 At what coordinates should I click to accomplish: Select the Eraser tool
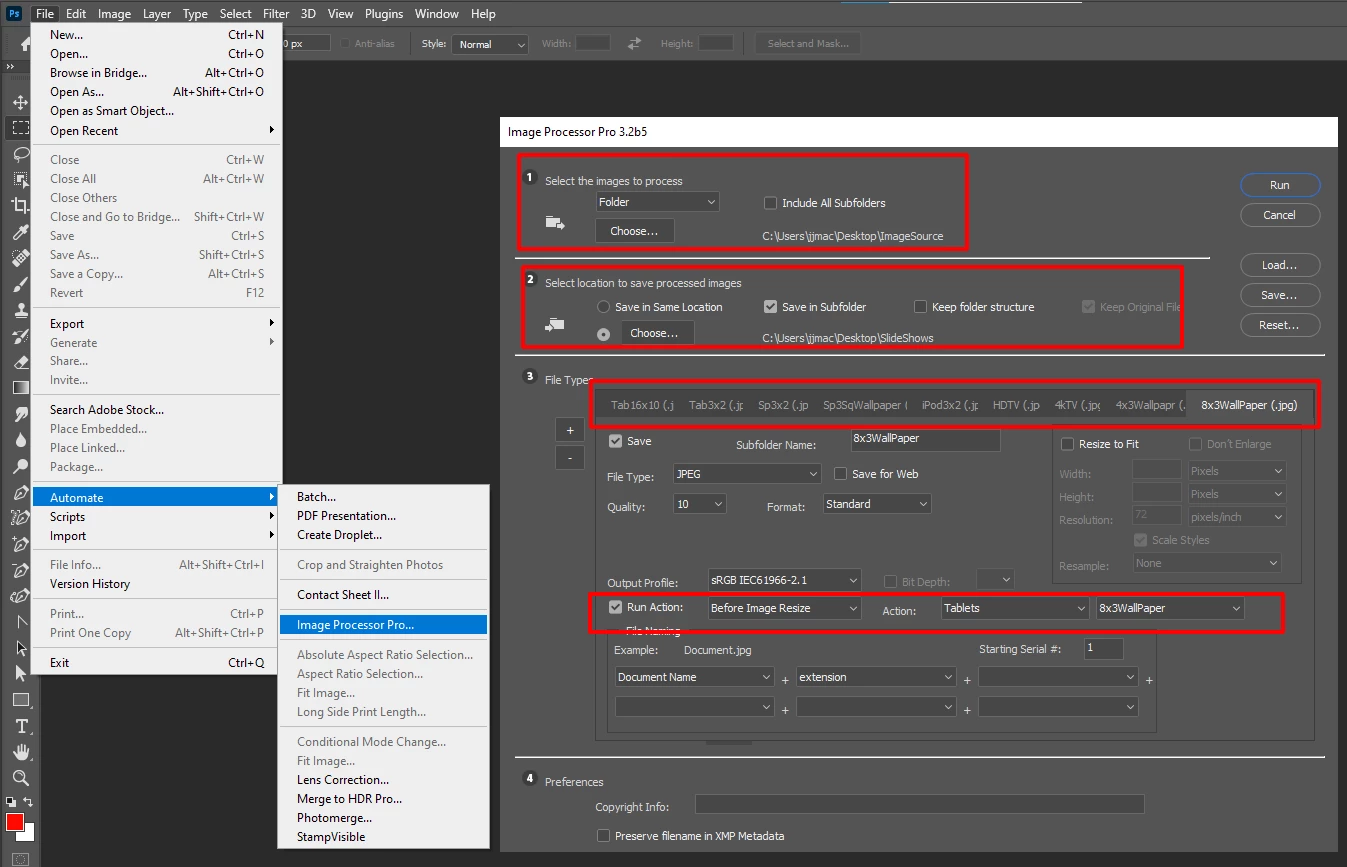20,362
